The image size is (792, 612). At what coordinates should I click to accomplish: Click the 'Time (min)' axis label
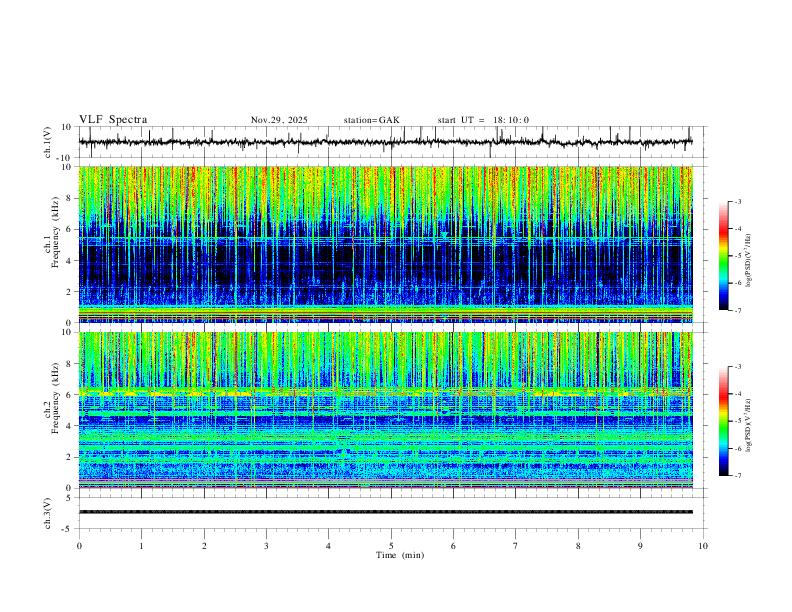click(400, 555)
